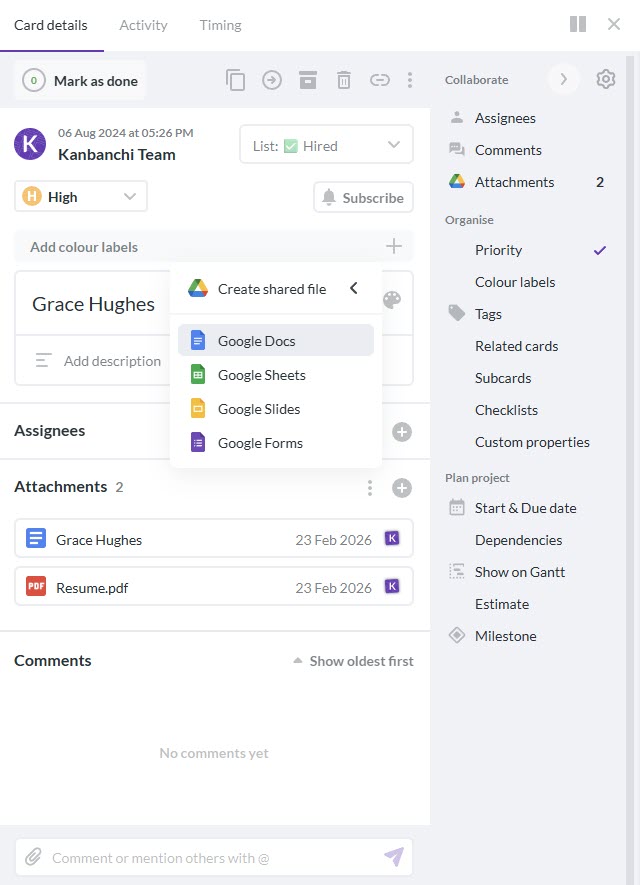Click the Add colour labels bar

point(214,247)
